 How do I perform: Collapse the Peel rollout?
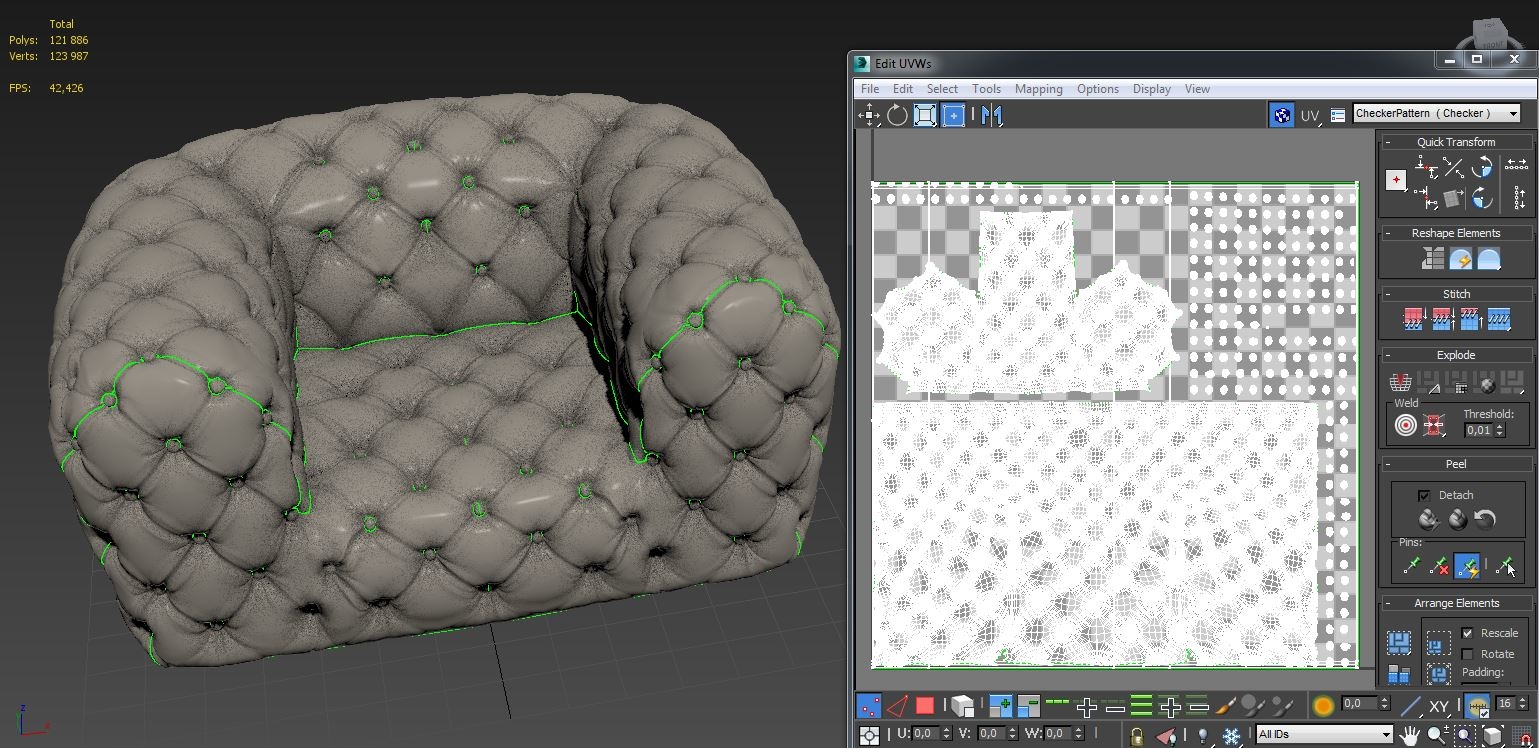pos(1456,464)
